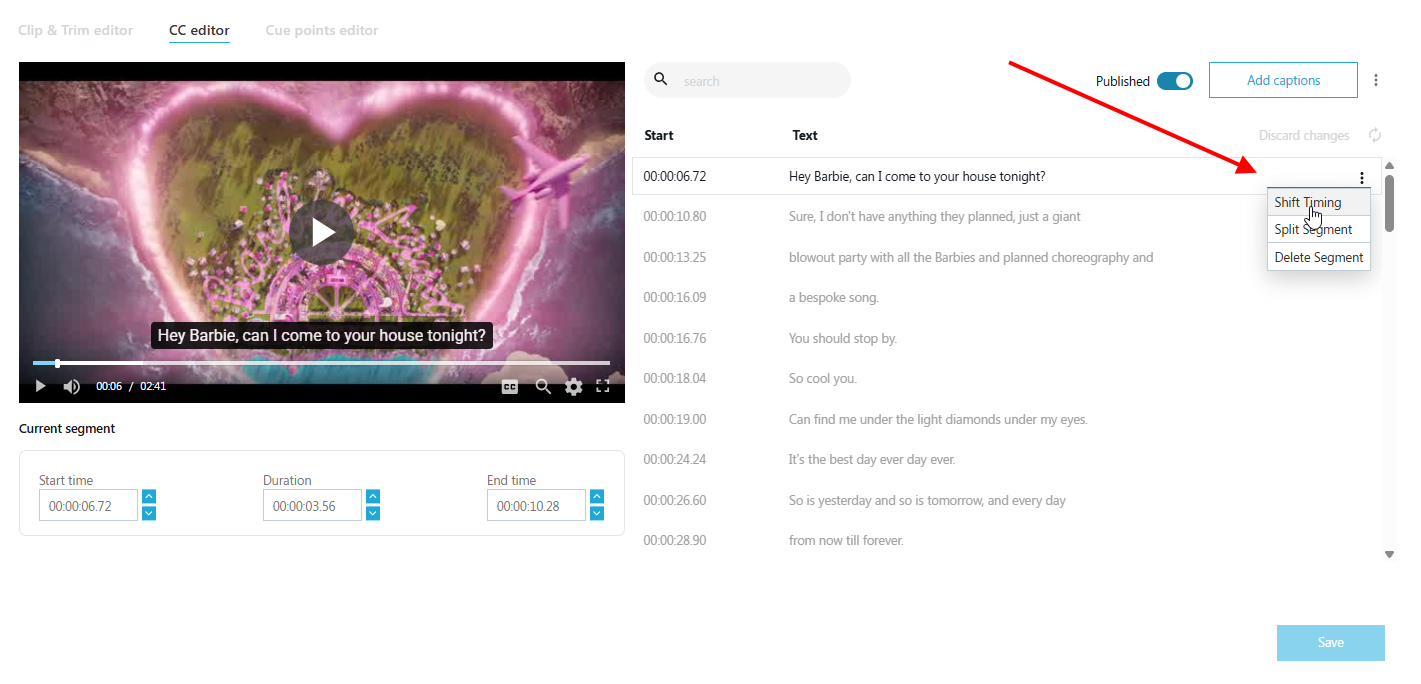Screen dimensions: 1421x684
Task: Decrease Duration with the down stepper
Action: (x=372, y=513)
